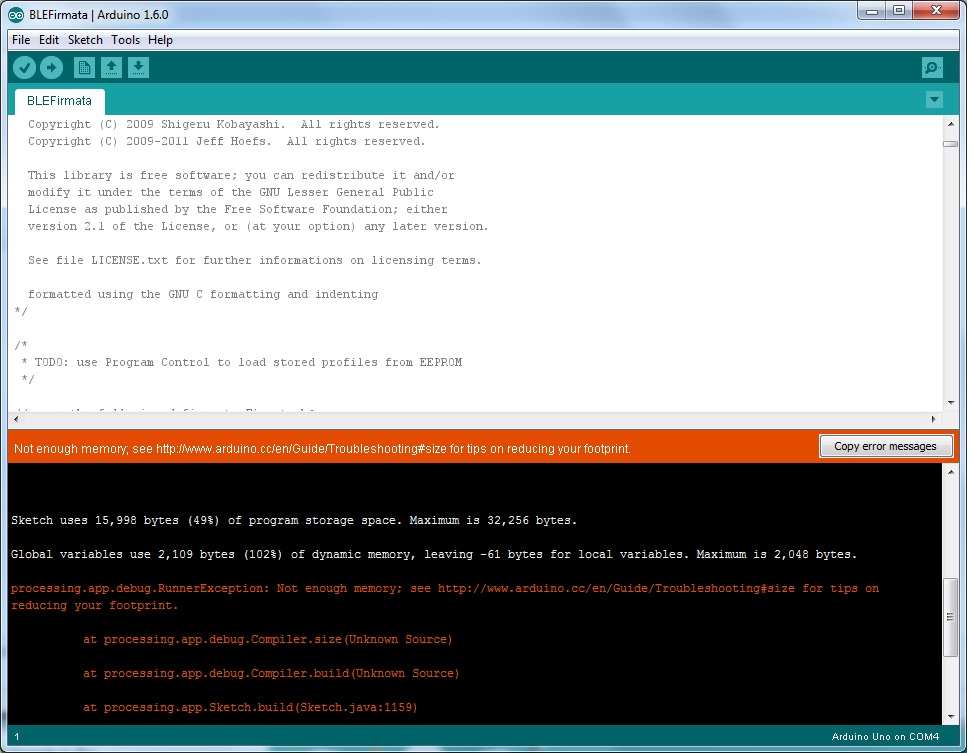Click the console scrollbar thumb
The height and width of the screenshot is (753, 972).
950,617
